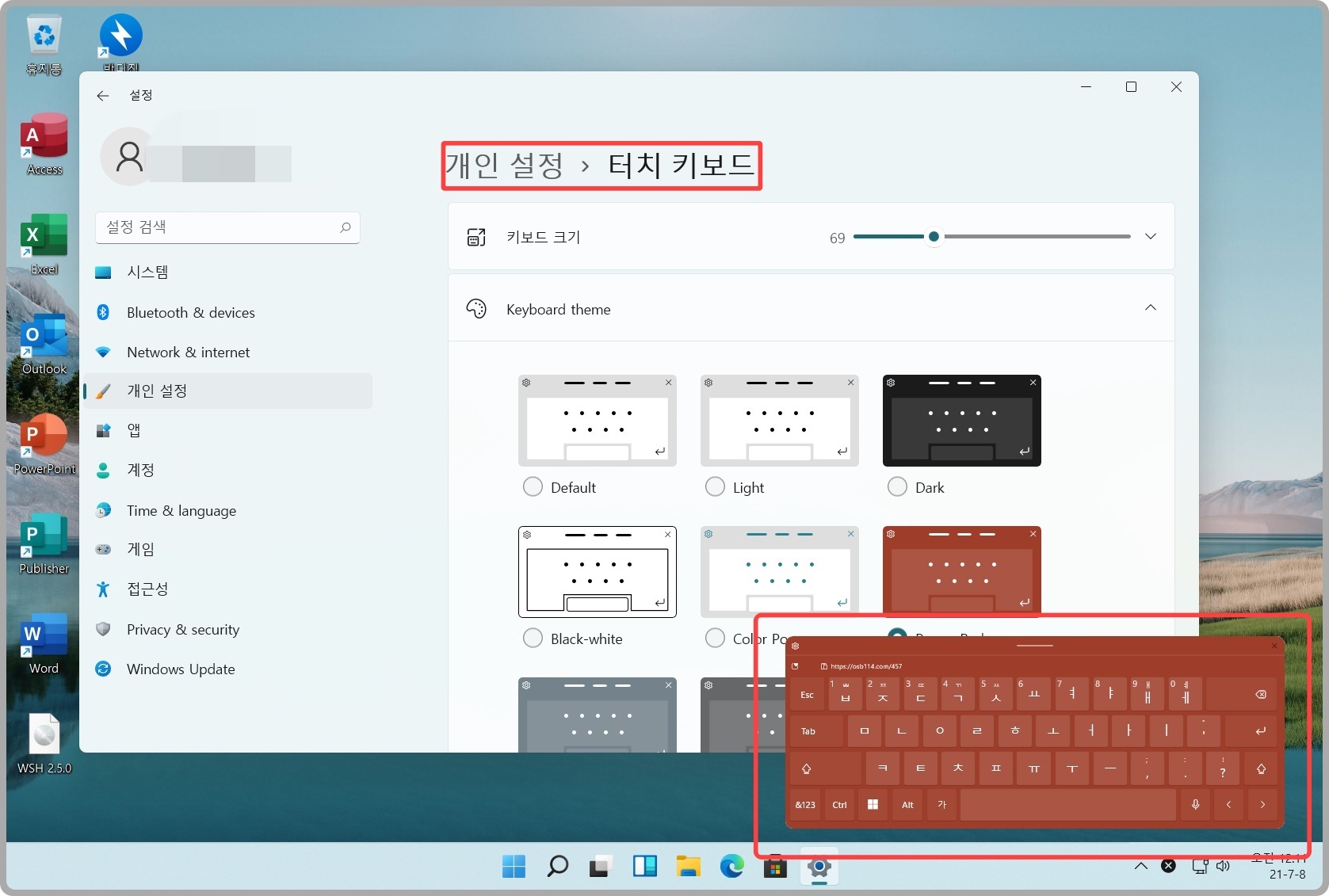Collapse the Keyboard theme section
Screen dimensions: 1329x896
tap(1150, 308)
